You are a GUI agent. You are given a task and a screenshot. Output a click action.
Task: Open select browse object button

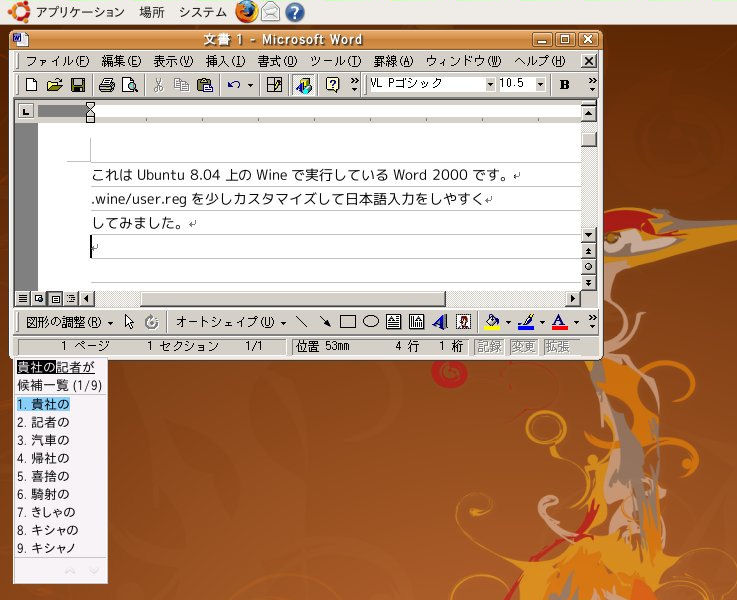click(588, 266)
